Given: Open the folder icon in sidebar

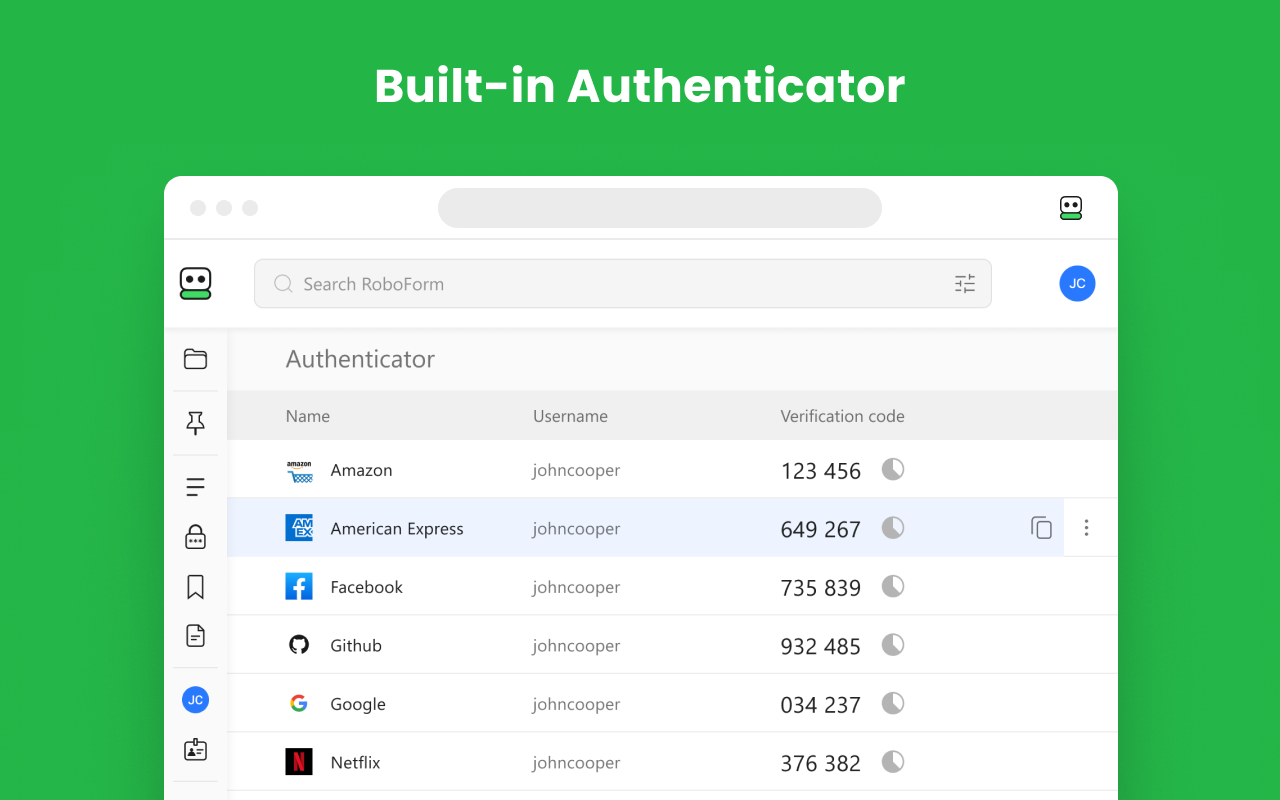Looking at the screenshot, I should point(195,359).
